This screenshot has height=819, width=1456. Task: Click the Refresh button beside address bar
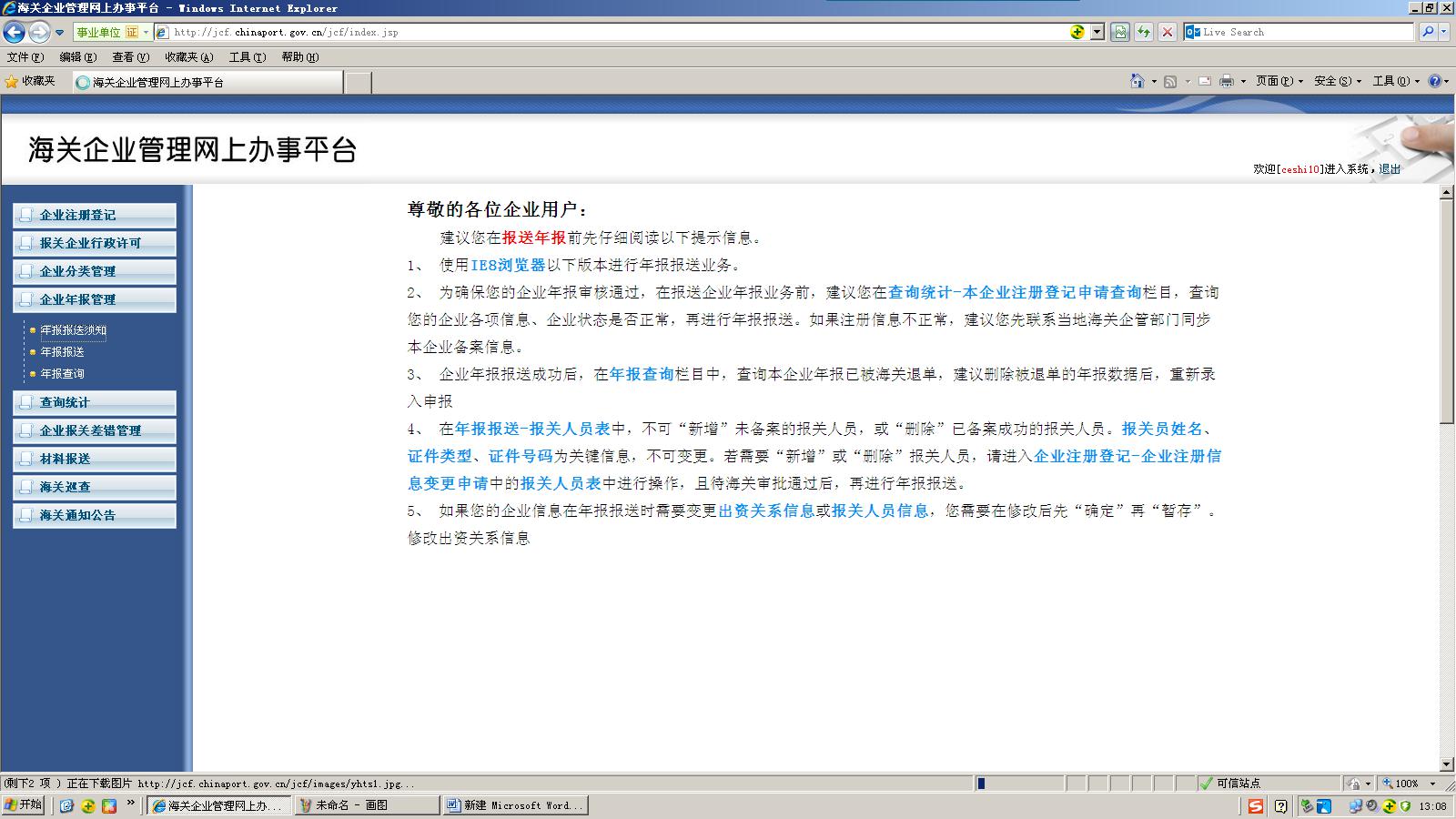(x=1144, y=32)
